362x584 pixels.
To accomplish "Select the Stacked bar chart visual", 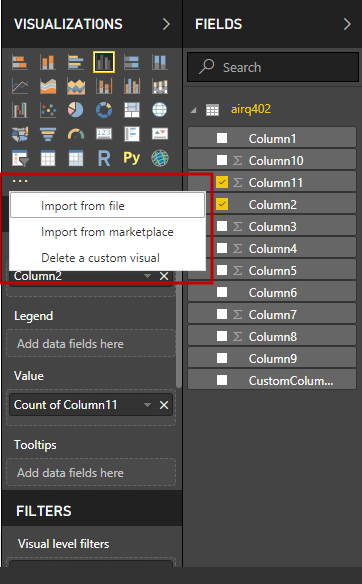I will 20,62.
